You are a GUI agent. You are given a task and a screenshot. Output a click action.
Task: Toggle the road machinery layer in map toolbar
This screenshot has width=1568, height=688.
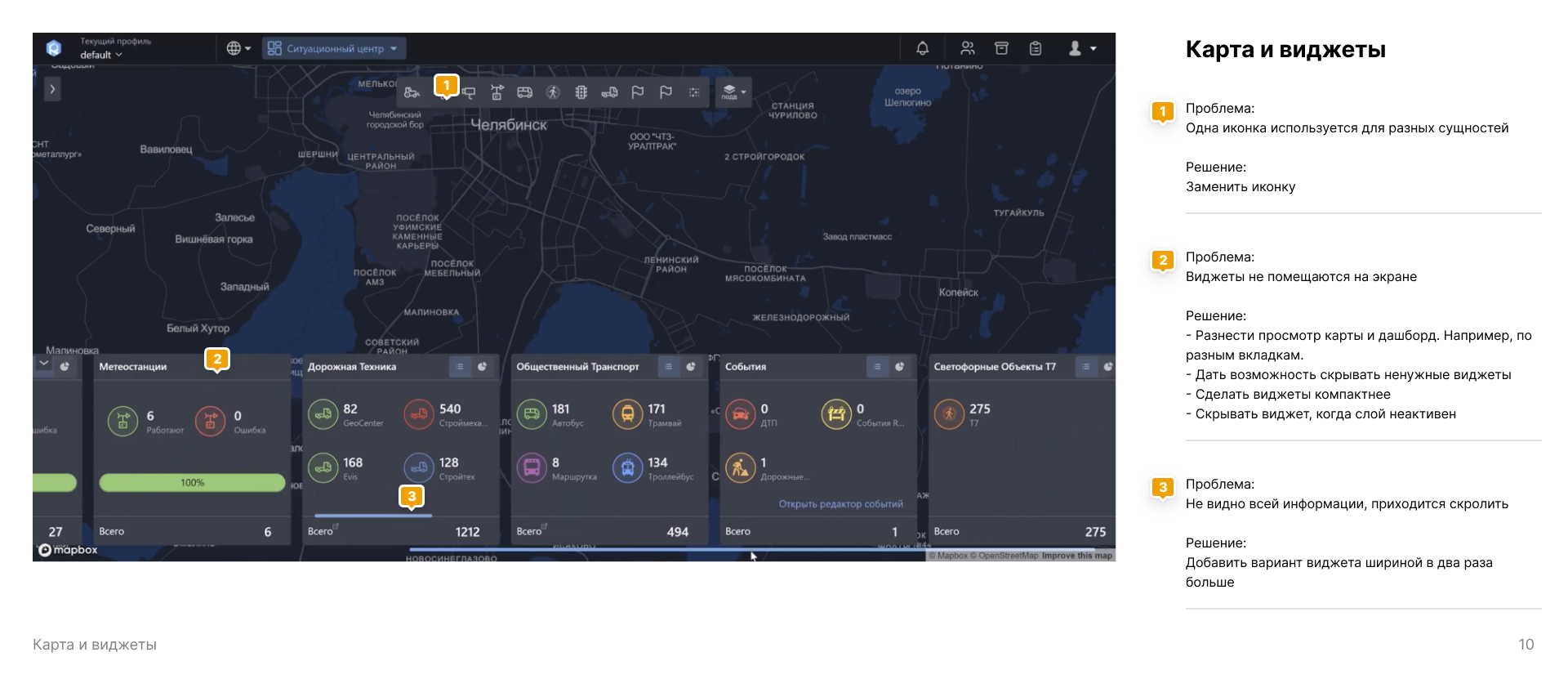click(412, 92)
